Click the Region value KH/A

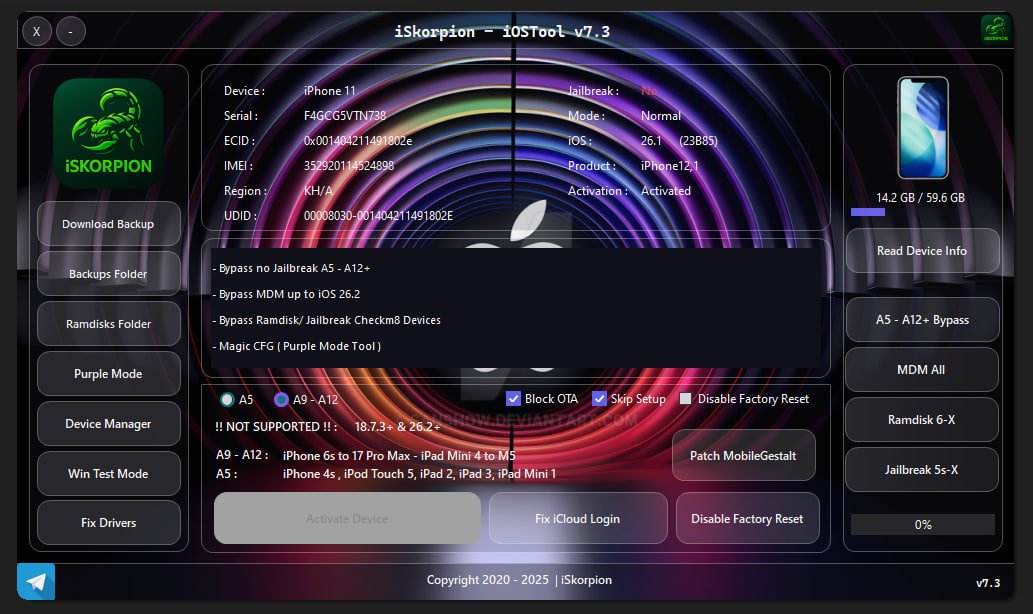(x=318, y=191)
